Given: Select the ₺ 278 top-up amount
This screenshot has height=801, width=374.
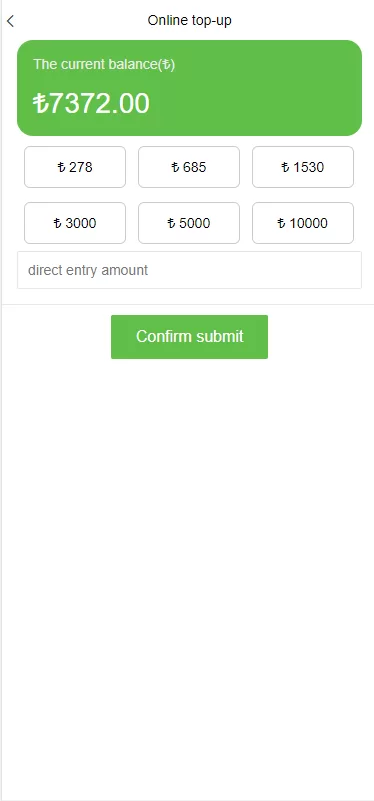Looking at the screenshot, I should click(75, 167).
